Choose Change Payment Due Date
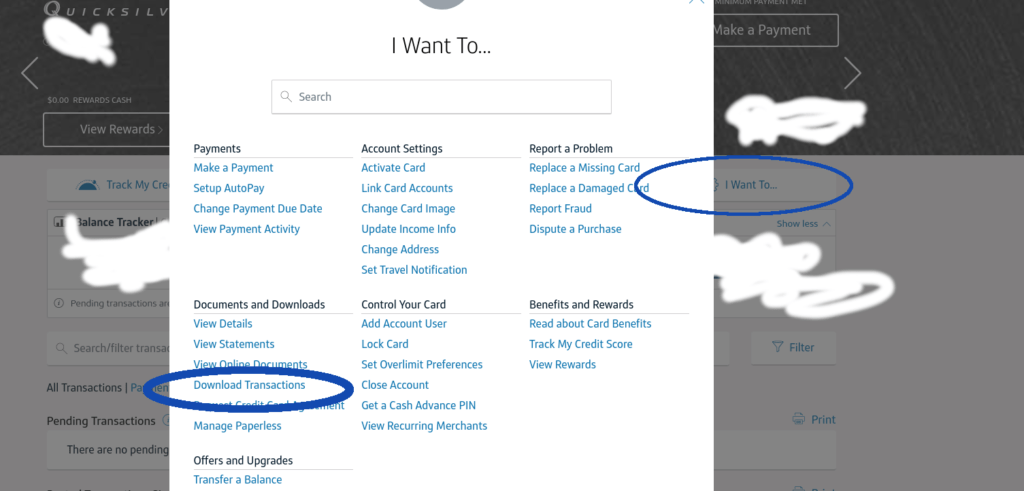1024x491 pixels. (258, 209)
